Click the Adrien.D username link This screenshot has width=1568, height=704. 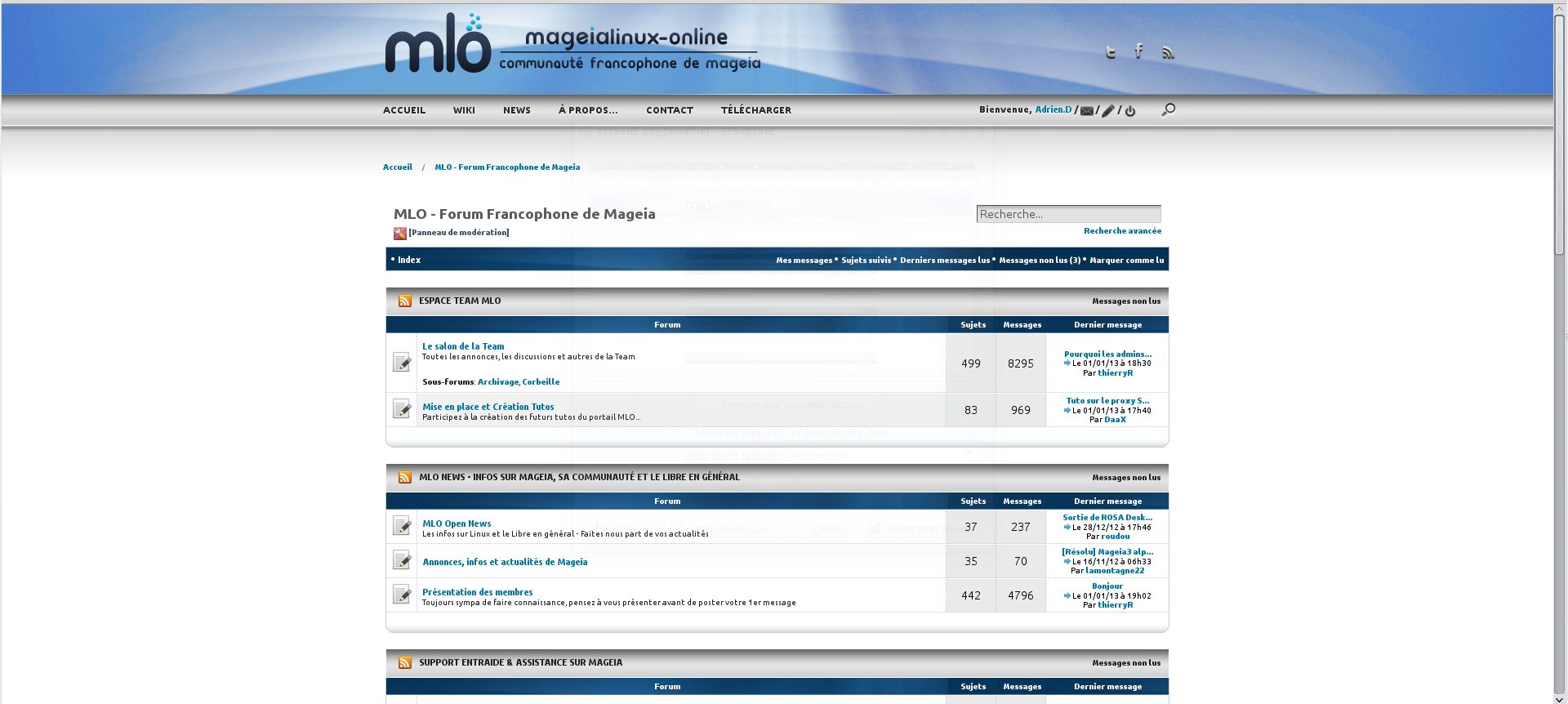(1053, 109)
